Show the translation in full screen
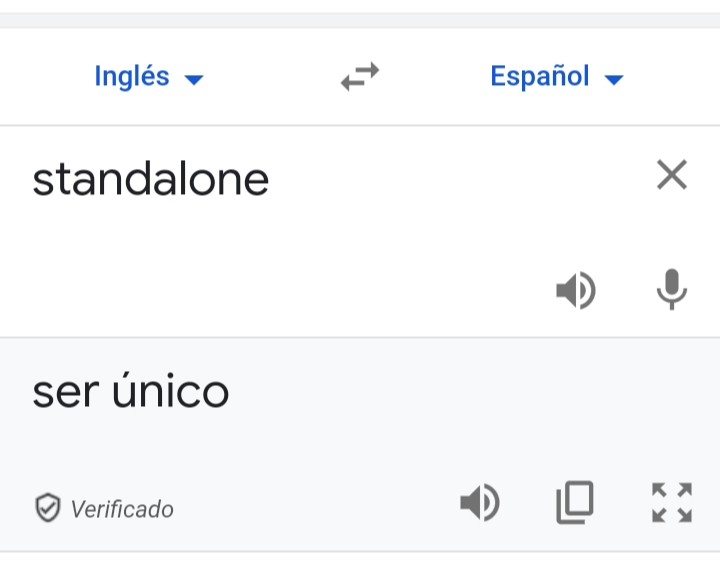The width and height of the screenshot is (720, 580). pyautogui.click(x=672, y=503)
